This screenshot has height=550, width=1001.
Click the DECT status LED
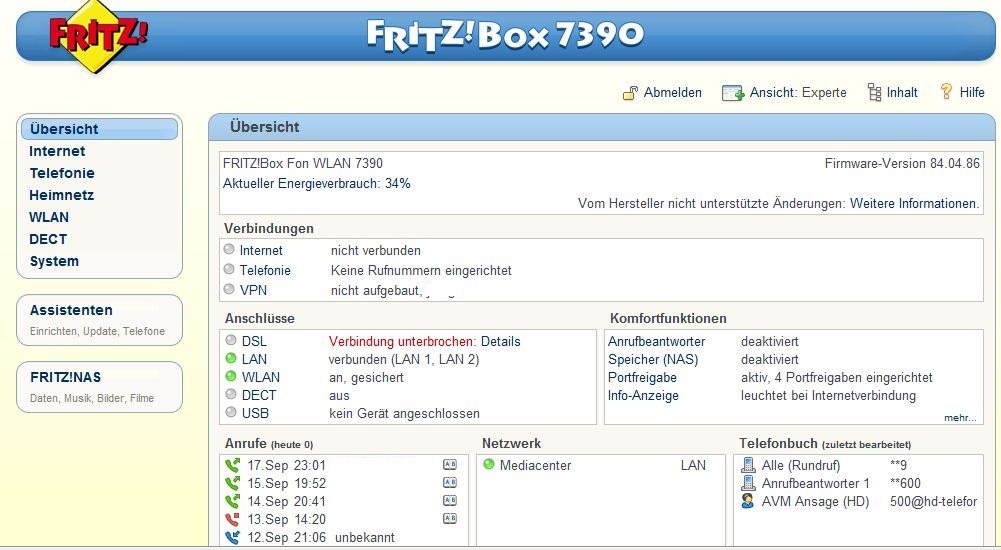(x=231, y=394)
